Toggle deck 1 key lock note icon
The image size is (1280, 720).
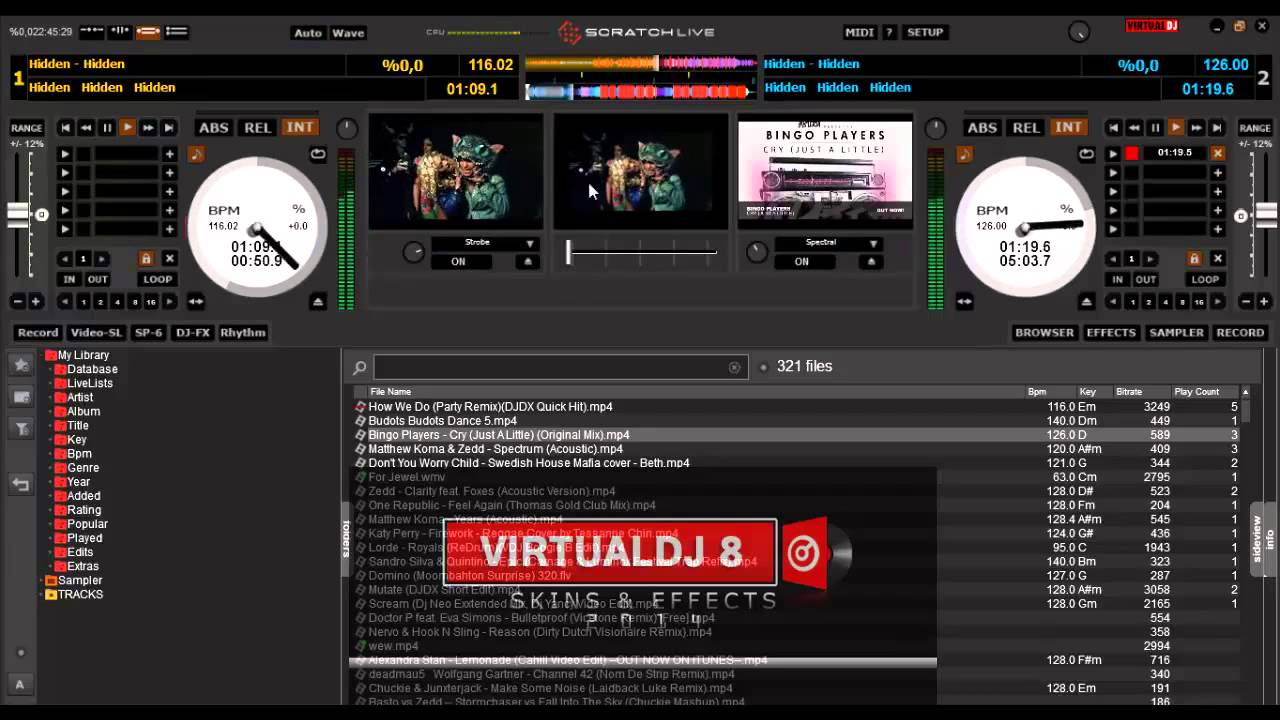196,154
